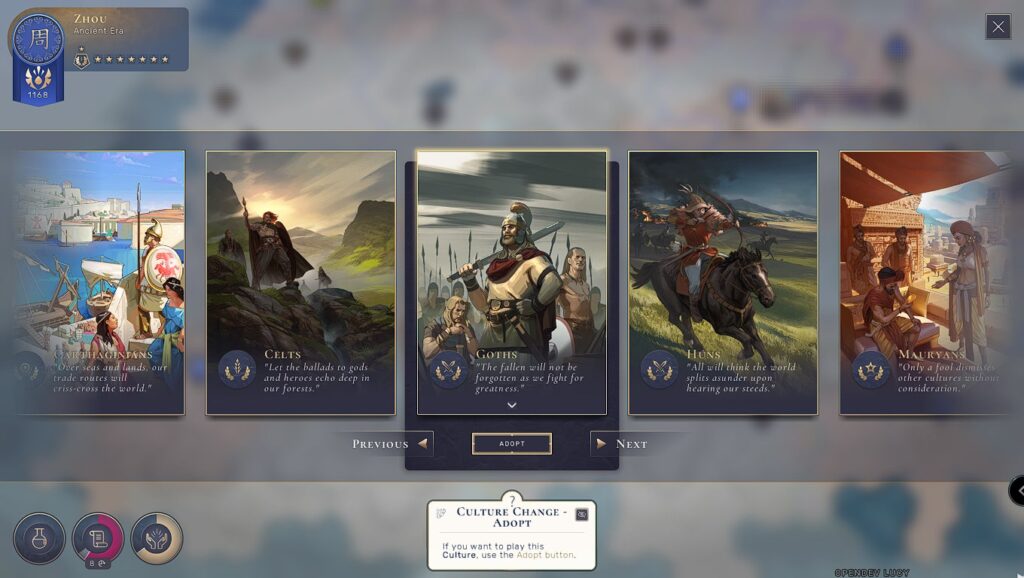Click the Celts agrarian wheat affinity icon

point(237,370)
